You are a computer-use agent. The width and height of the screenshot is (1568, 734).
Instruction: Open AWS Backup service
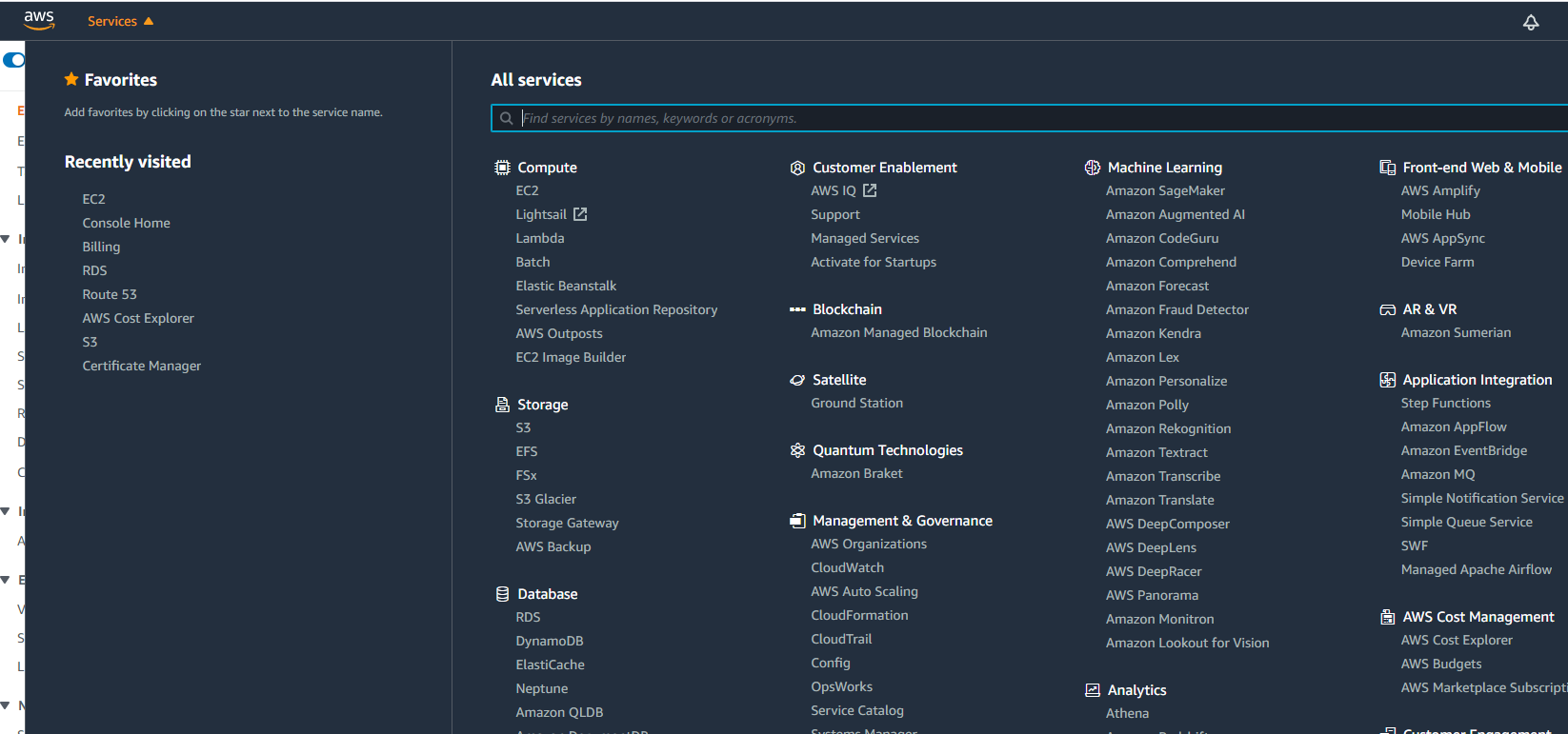click(x=553, y=546)
